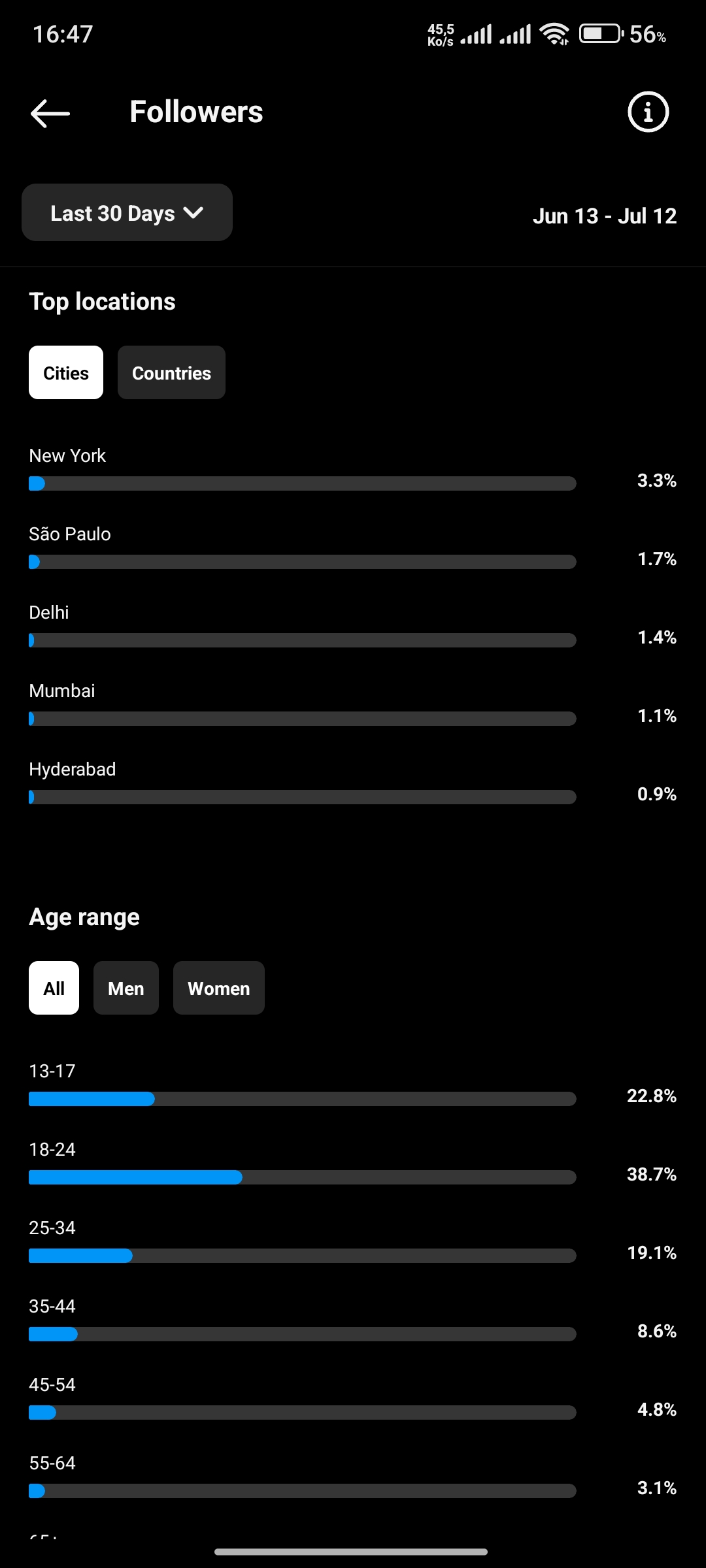Filter age range by Women
The image size is (706, 1568).
coord(219,988)
